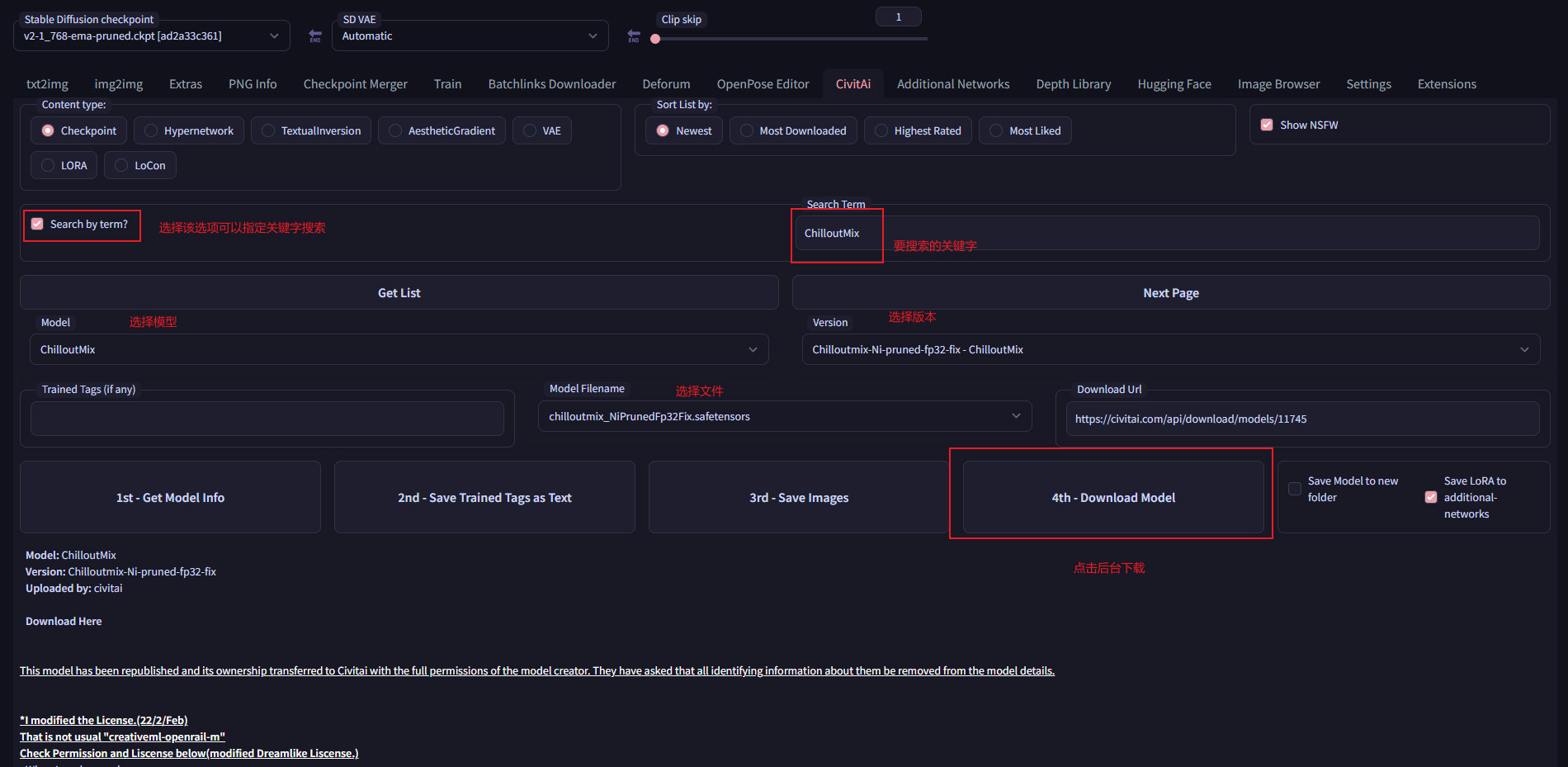Open the republished model ownership notice link
The height and width of the screenshot is (767, 1568).
(x=537, y=671)
